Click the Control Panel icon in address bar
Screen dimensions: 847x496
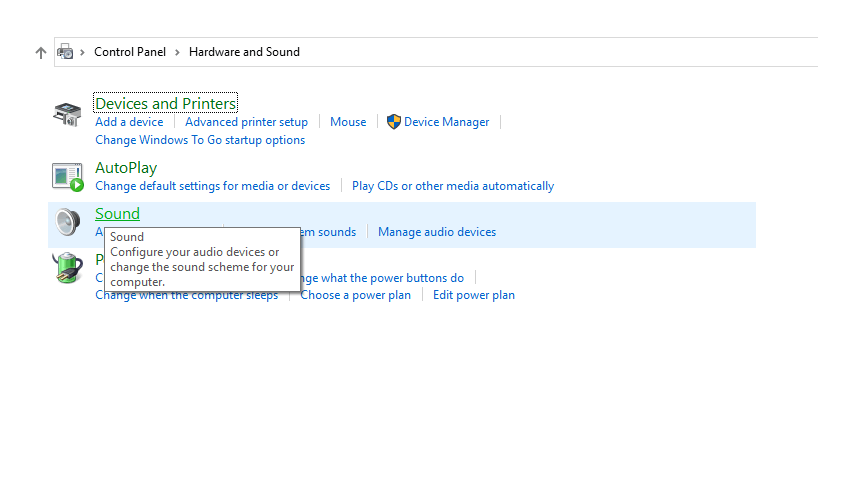65,52
